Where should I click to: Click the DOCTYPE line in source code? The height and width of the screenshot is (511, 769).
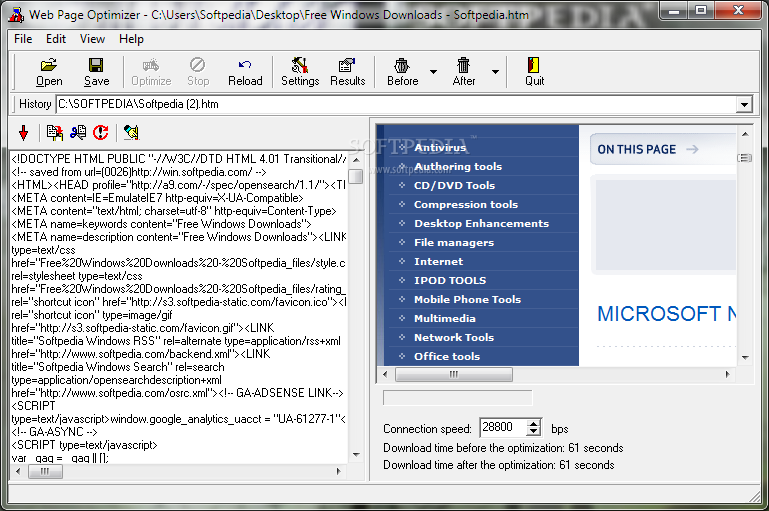(x=179, y=159)
